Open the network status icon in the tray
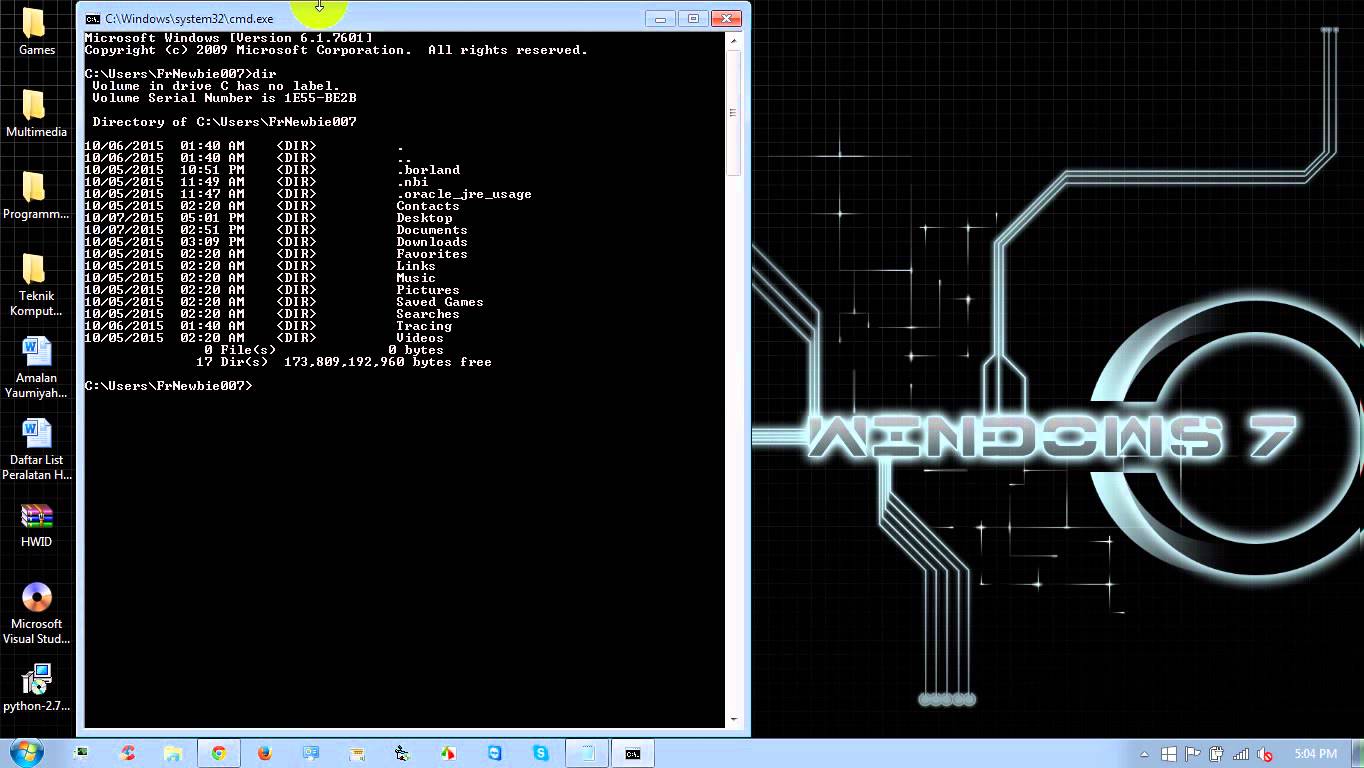Image resolution: width=1364 pixels, height=768 pixels. (1240, 753)
